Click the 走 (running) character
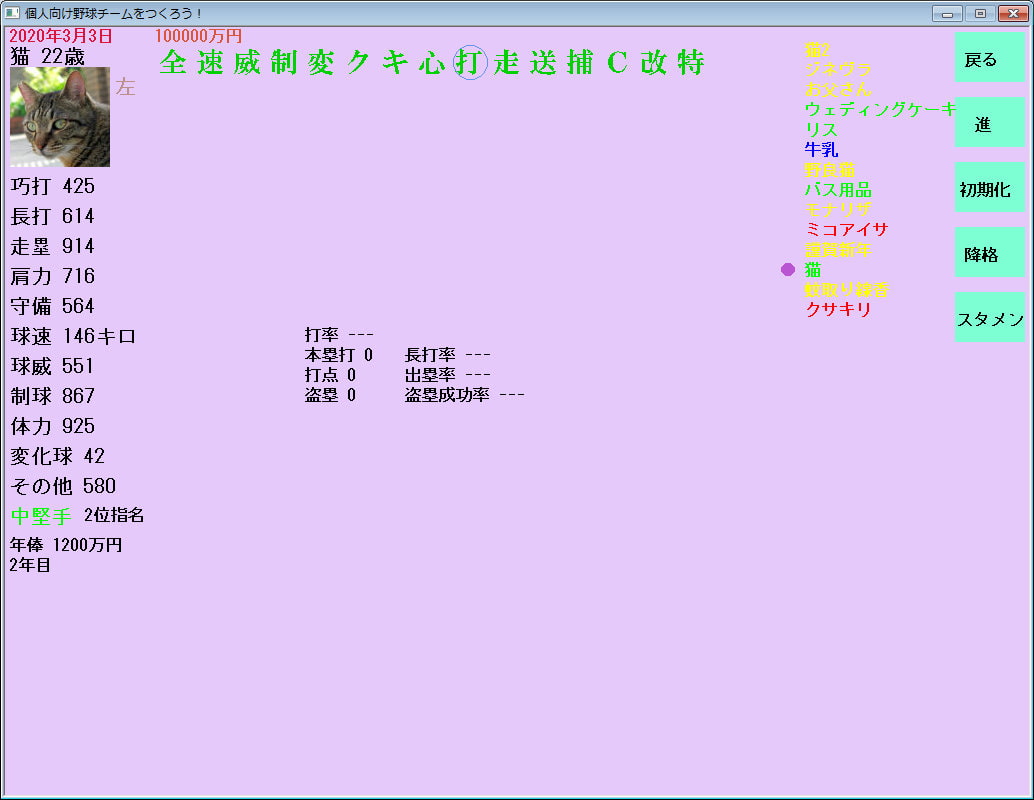Screen dimensions: 1034x800 (x=506, y=63)
